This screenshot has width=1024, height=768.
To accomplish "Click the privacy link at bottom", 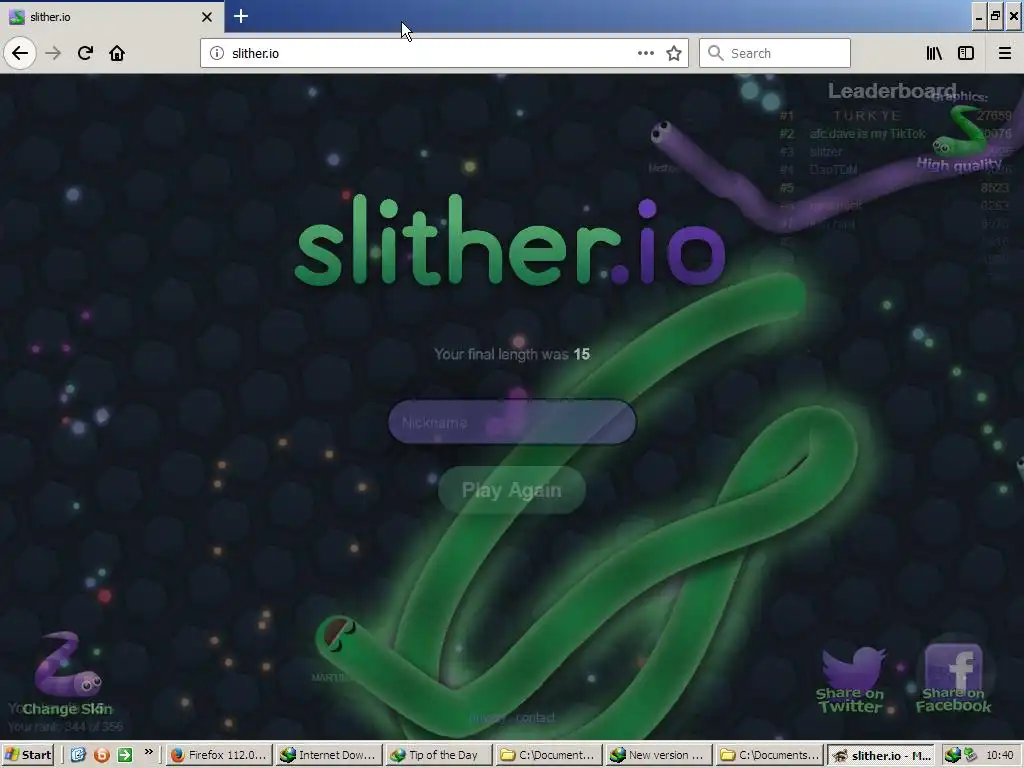I will pos(487,717).
